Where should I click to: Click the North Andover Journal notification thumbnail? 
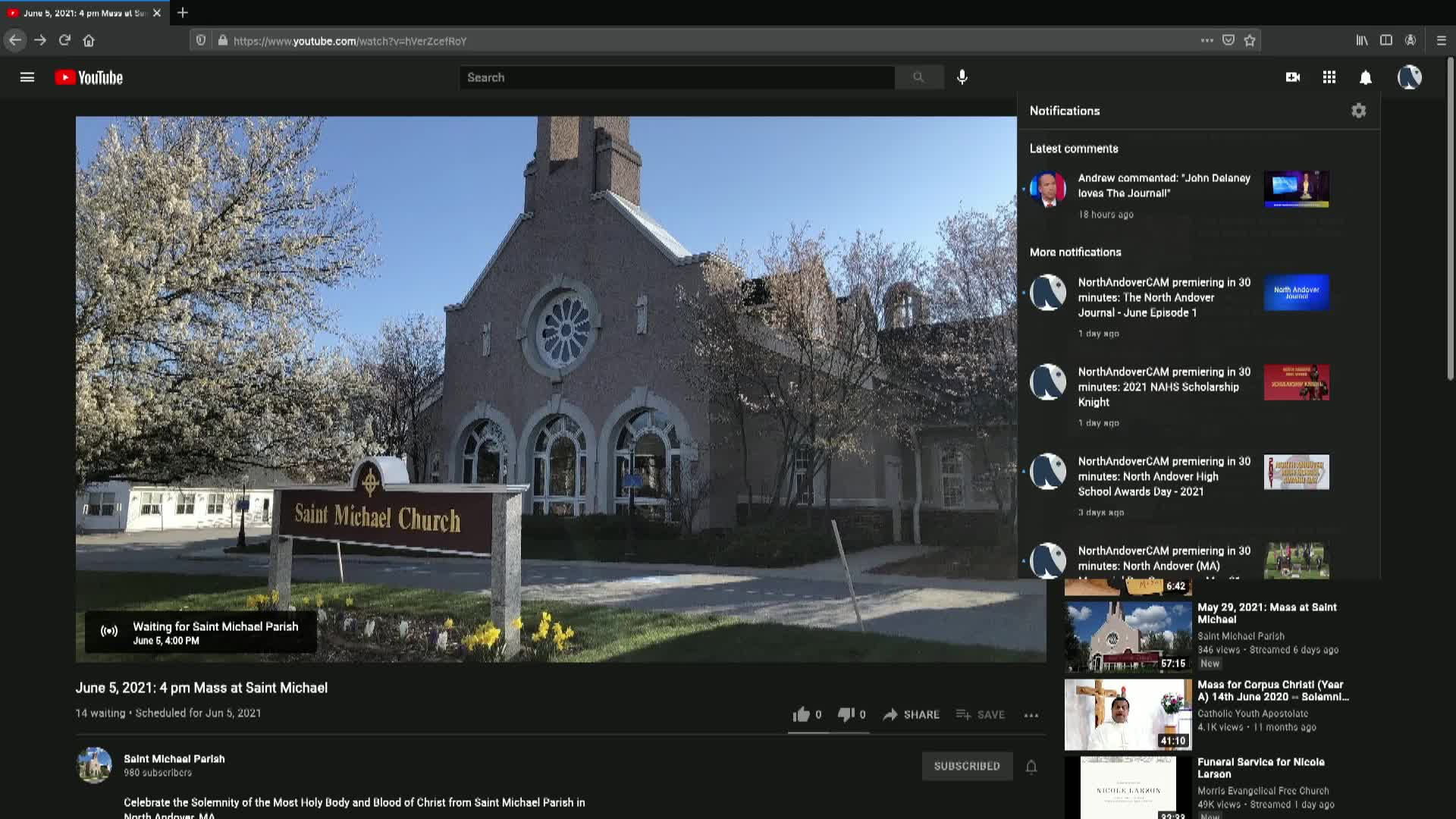pyautogui.click(x=1296, y=293)
